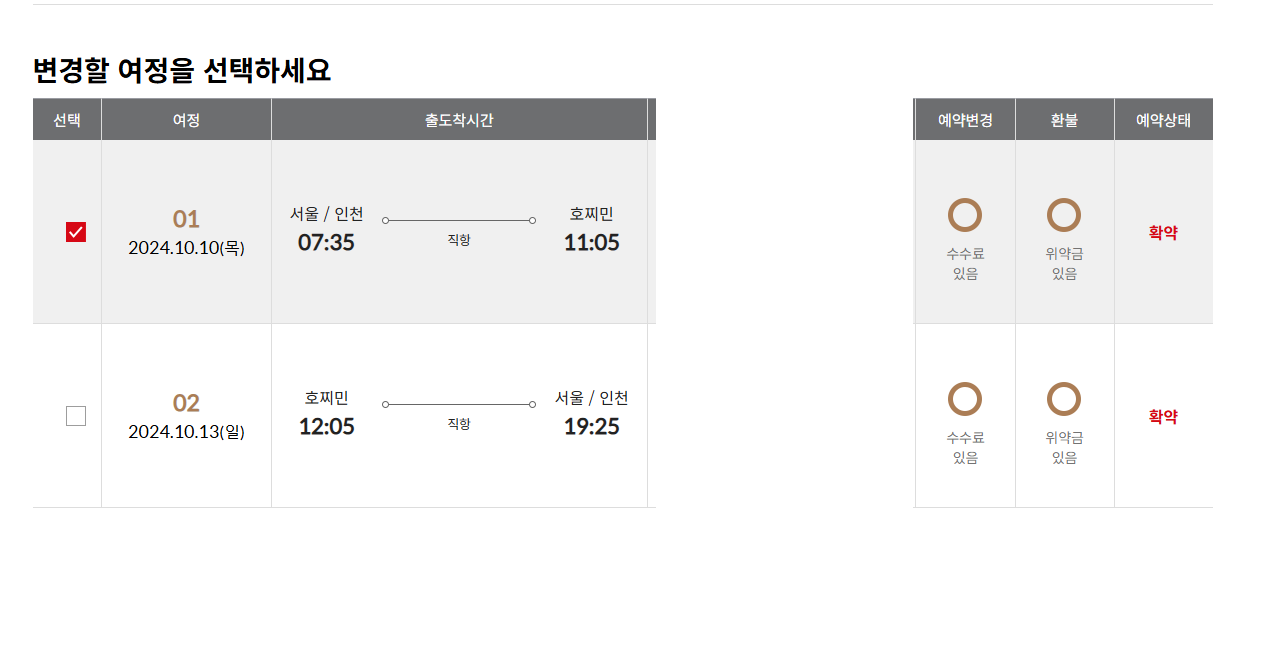Click the refund penalty circle for itinerary 01
This screenshot has height=648, width=1275.
click(1064, 215)
